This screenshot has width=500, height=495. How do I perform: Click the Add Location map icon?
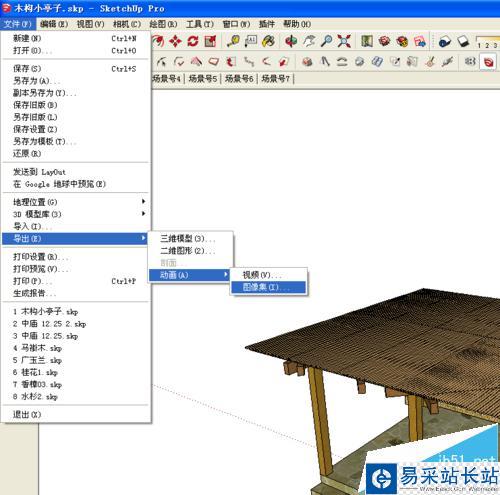click(x=367, y=41)
